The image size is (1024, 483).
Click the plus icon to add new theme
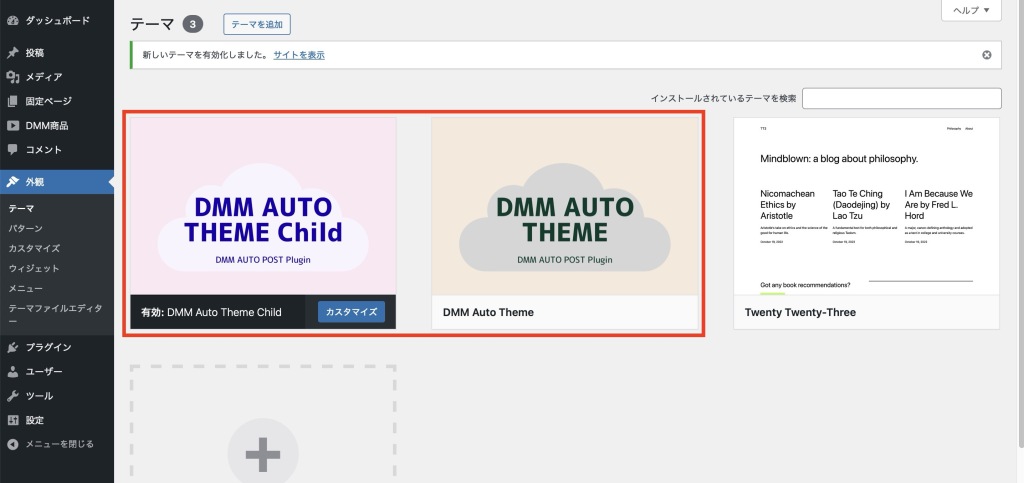pyautogui.click(x=263, y=454)
